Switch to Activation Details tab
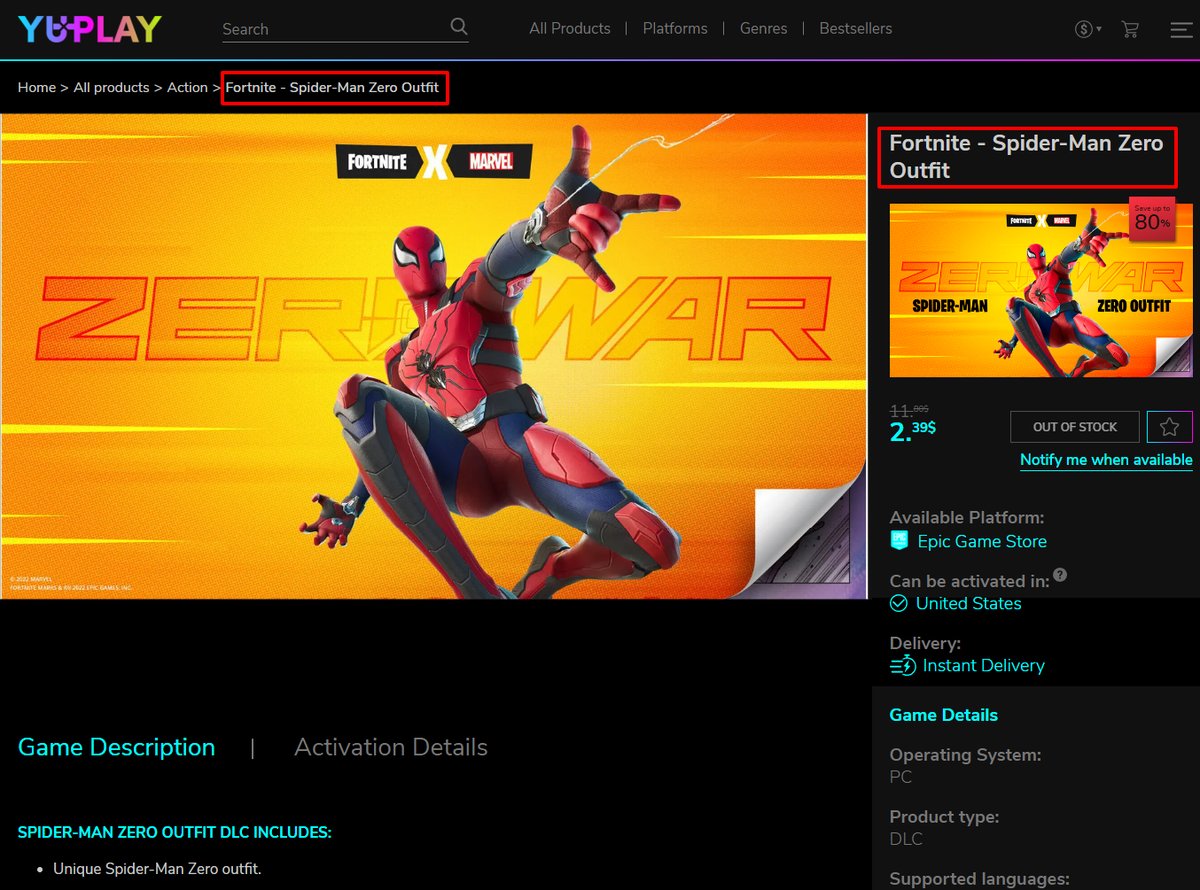Viewport: 1200px width, 890px height. coord(391,747)
